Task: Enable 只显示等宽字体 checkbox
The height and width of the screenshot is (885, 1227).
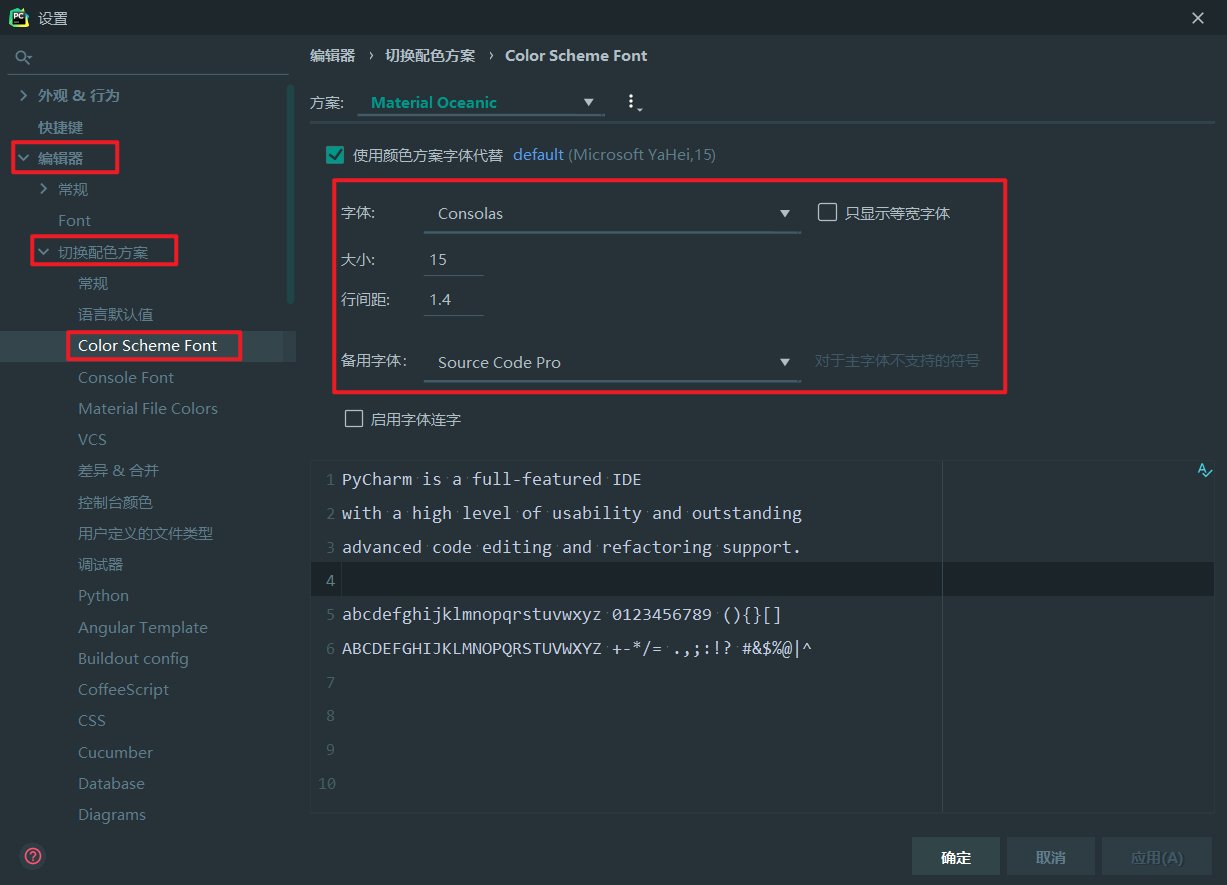Action: [x=827, y=212]
